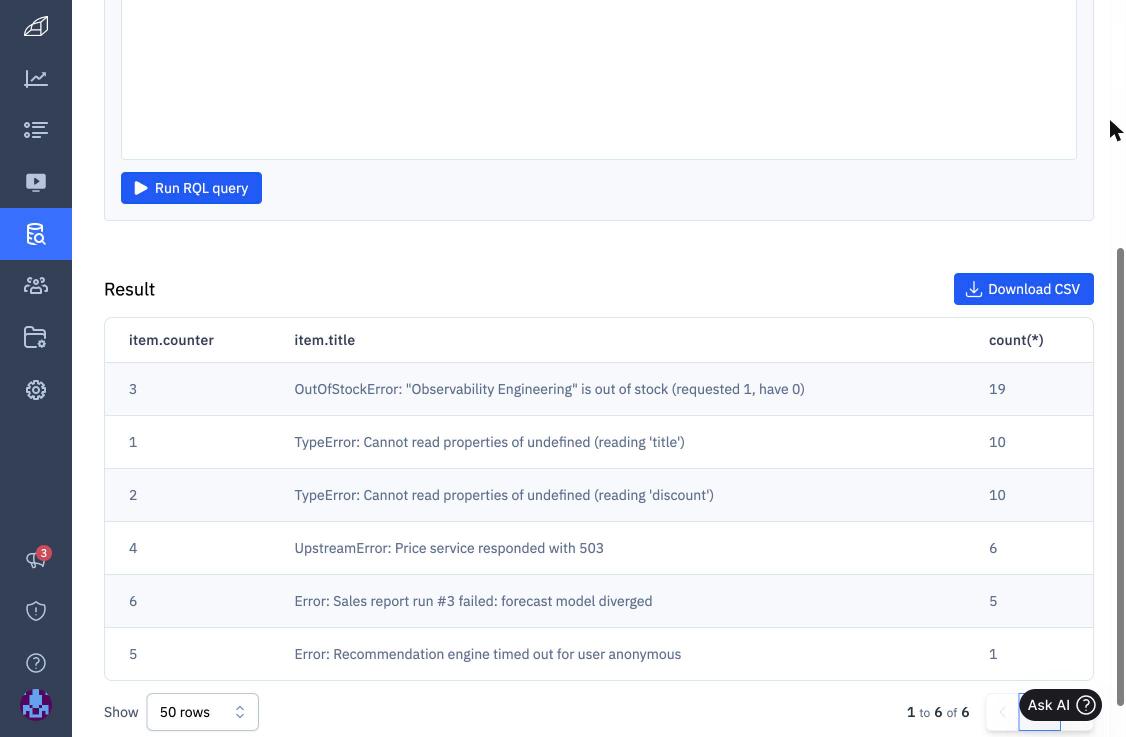
Task: Open the Ask AI assistant button
Action: (1060, 705)
